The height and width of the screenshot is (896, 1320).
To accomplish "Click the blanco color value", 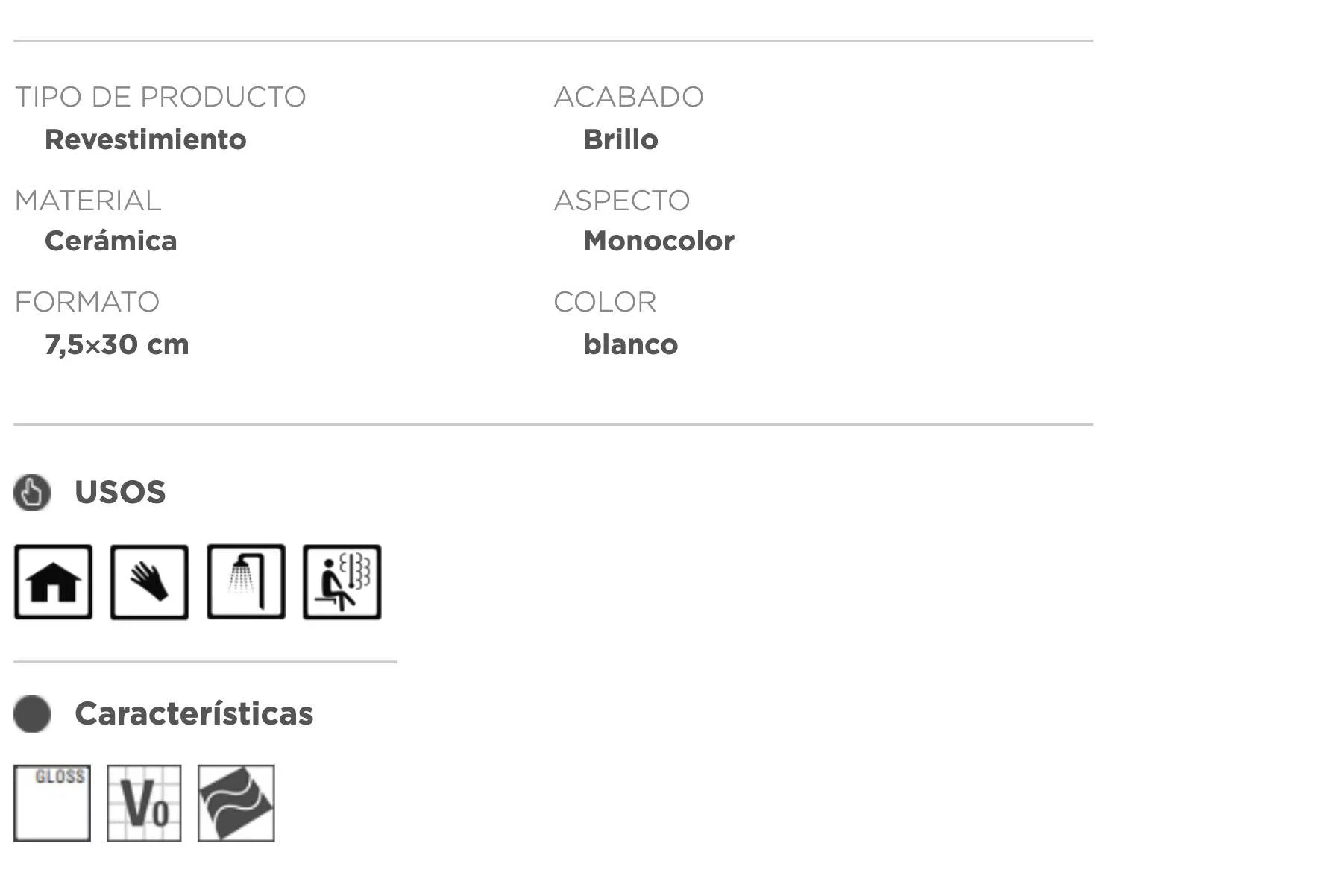I will point(630,345).
